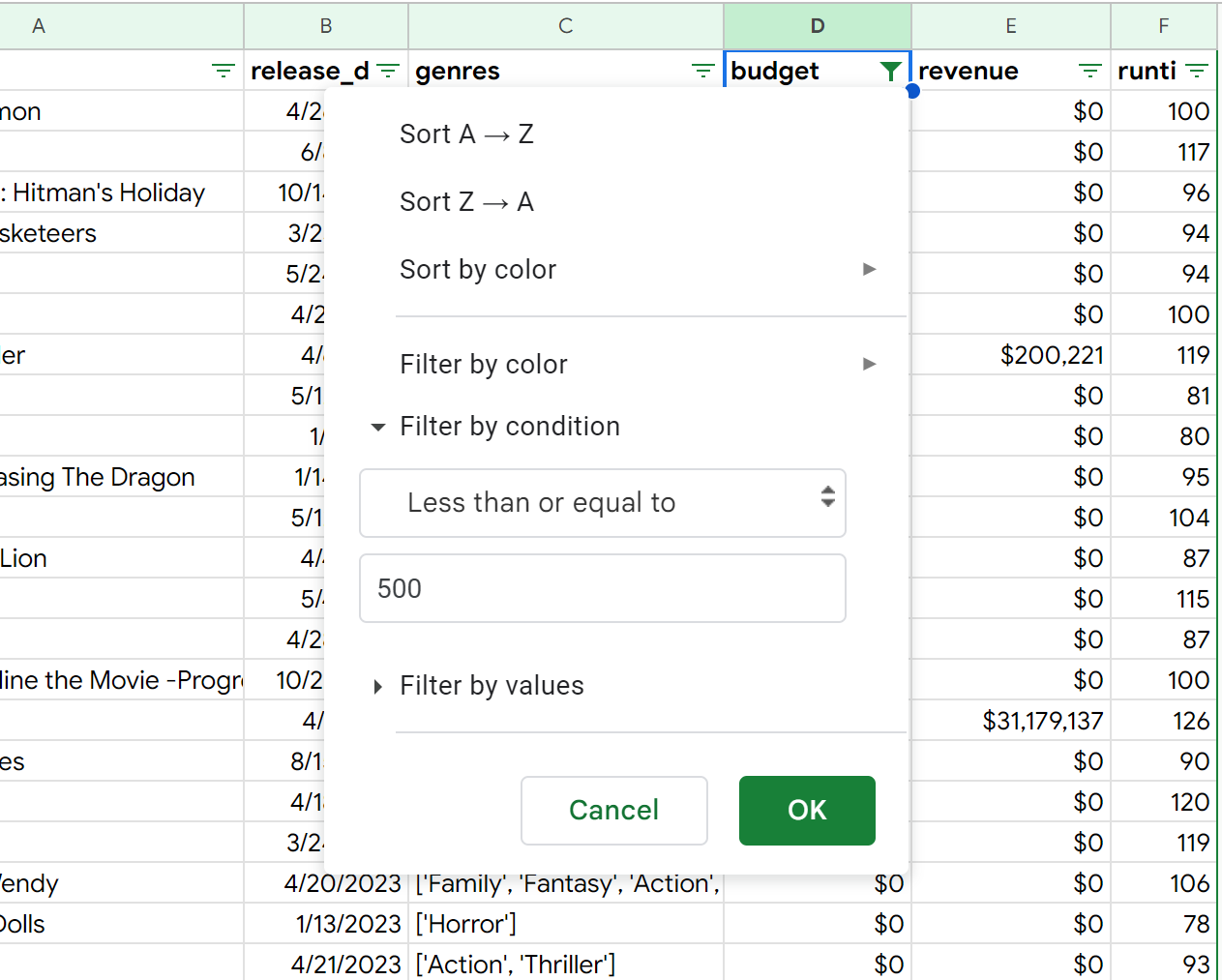Image resolution: width=1222 pixels, height=980 pixels.
Task: Select column D header
Action: 817,26
